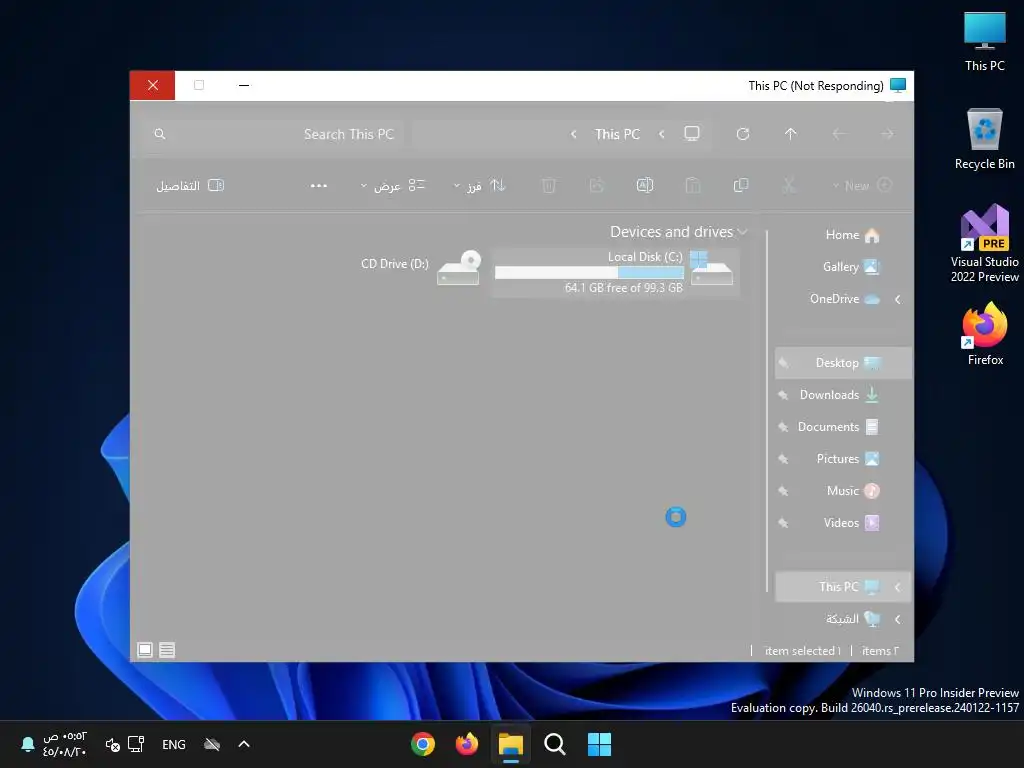Show hidden tray icons chevron
This screenshot has width=1024, height=768.
[x=244, y=744]
